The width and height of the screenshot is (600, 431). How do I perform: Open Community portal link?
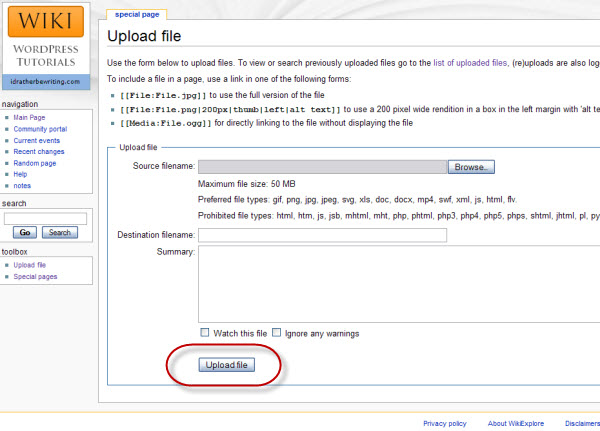40,129
